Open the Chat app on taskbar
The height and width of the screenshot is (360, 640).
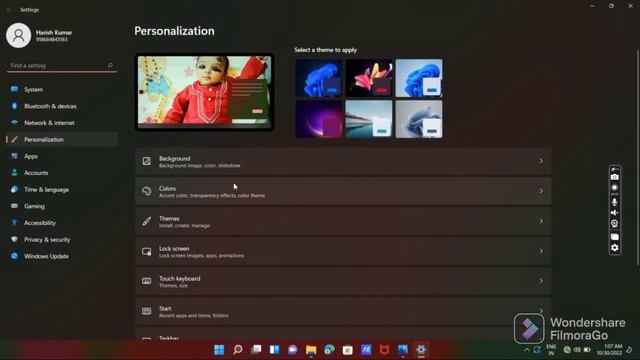click(x=293, y=350)
